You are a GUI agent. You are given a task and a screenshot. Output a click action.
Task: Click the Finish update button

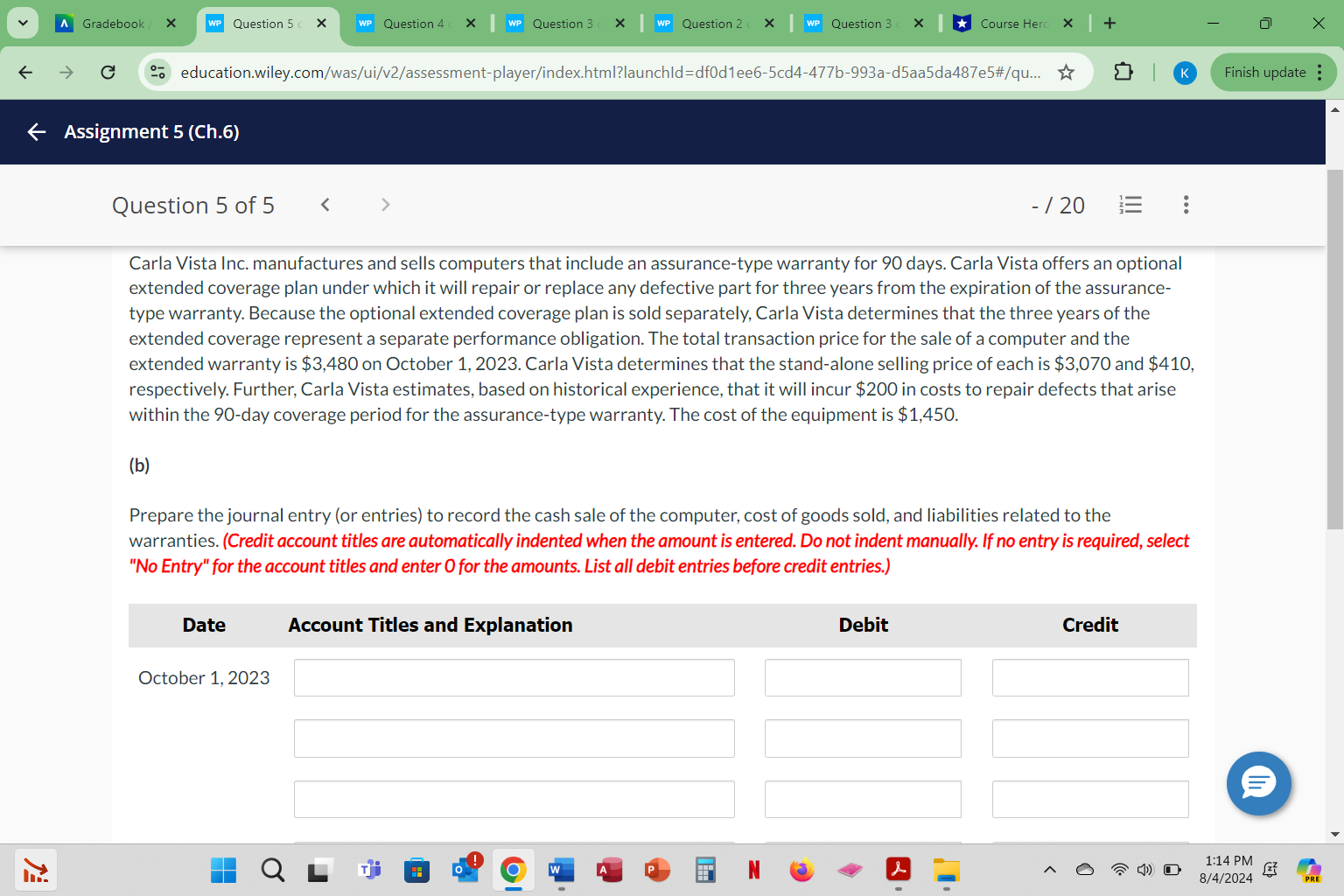pyautogui.click(x=1263, y=73)
